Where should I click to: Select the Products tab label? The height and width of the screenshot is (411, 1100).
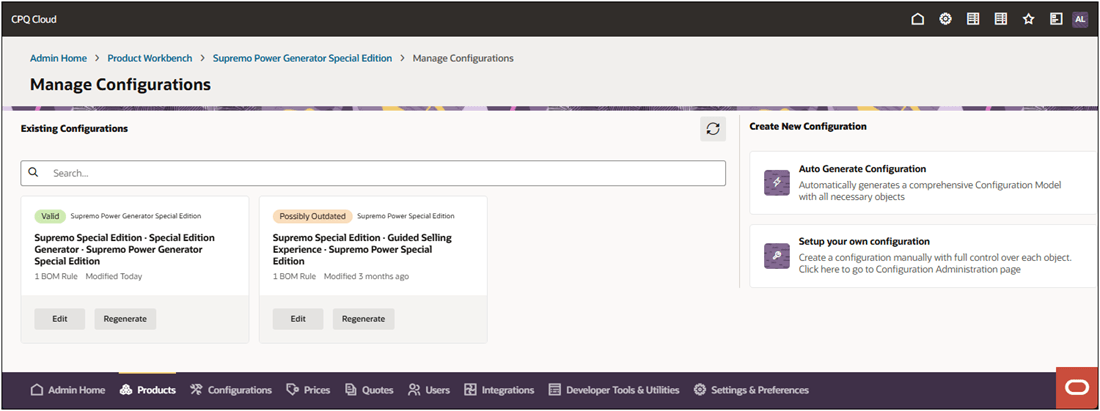(x=156, y=390)
